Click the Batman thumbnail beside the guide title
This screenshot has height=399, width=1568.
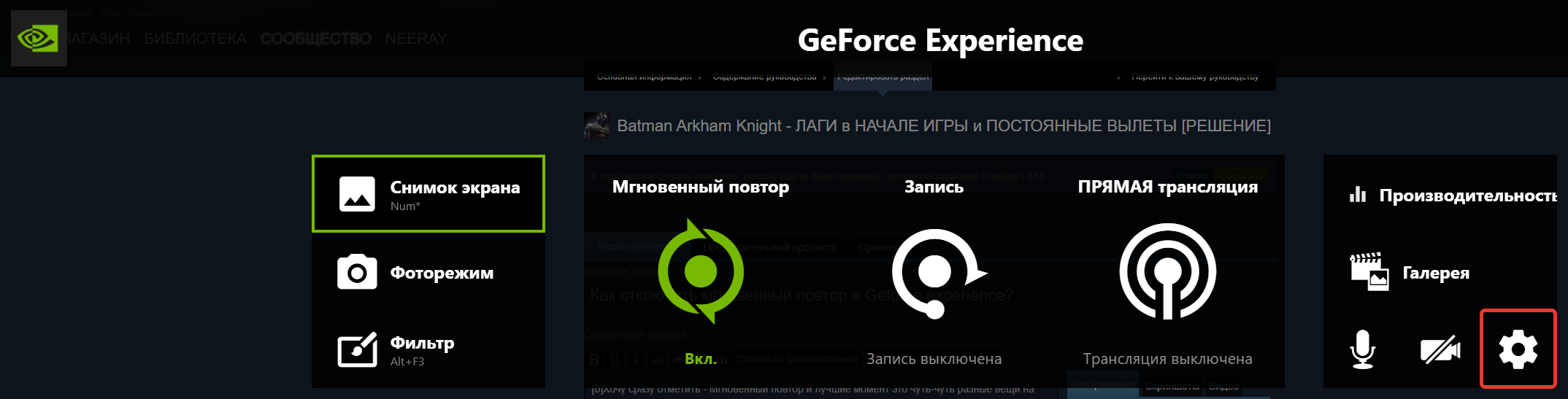pyautogui.click(x=596, y=125)
